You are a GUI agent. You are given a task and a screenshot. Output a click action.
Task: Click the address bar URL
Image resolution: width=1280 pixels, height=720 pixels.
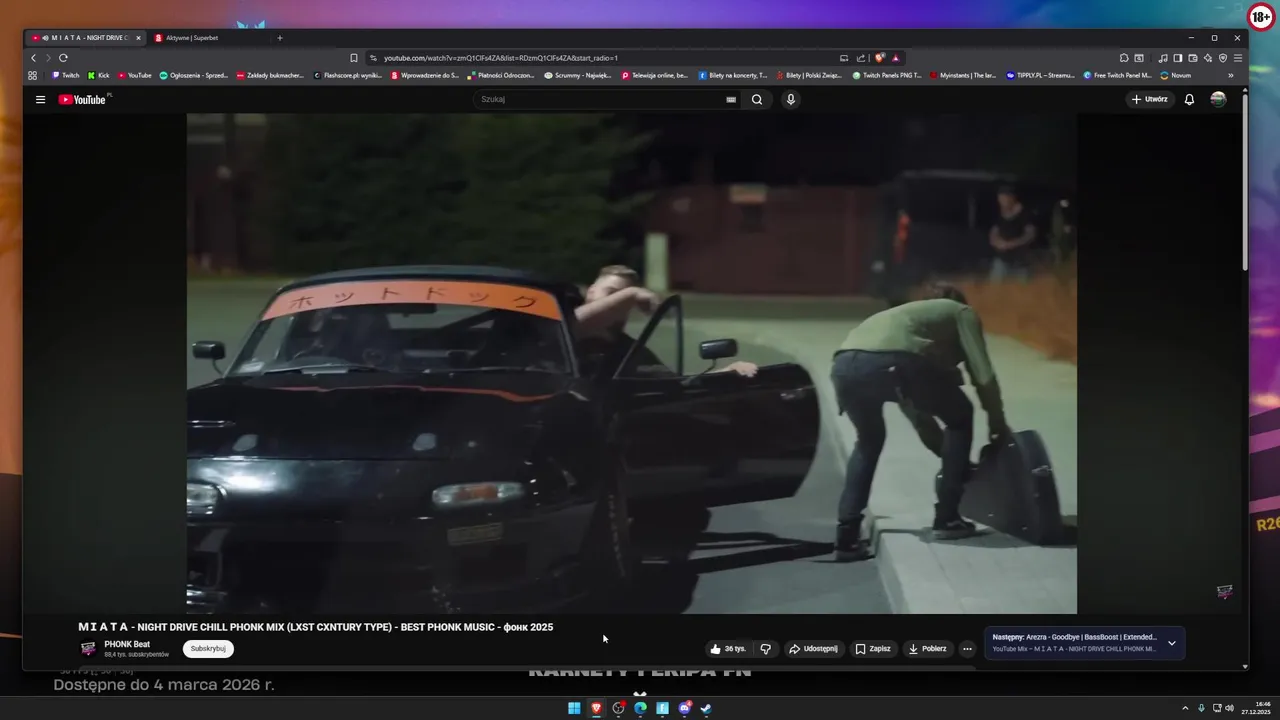(500, 58)
